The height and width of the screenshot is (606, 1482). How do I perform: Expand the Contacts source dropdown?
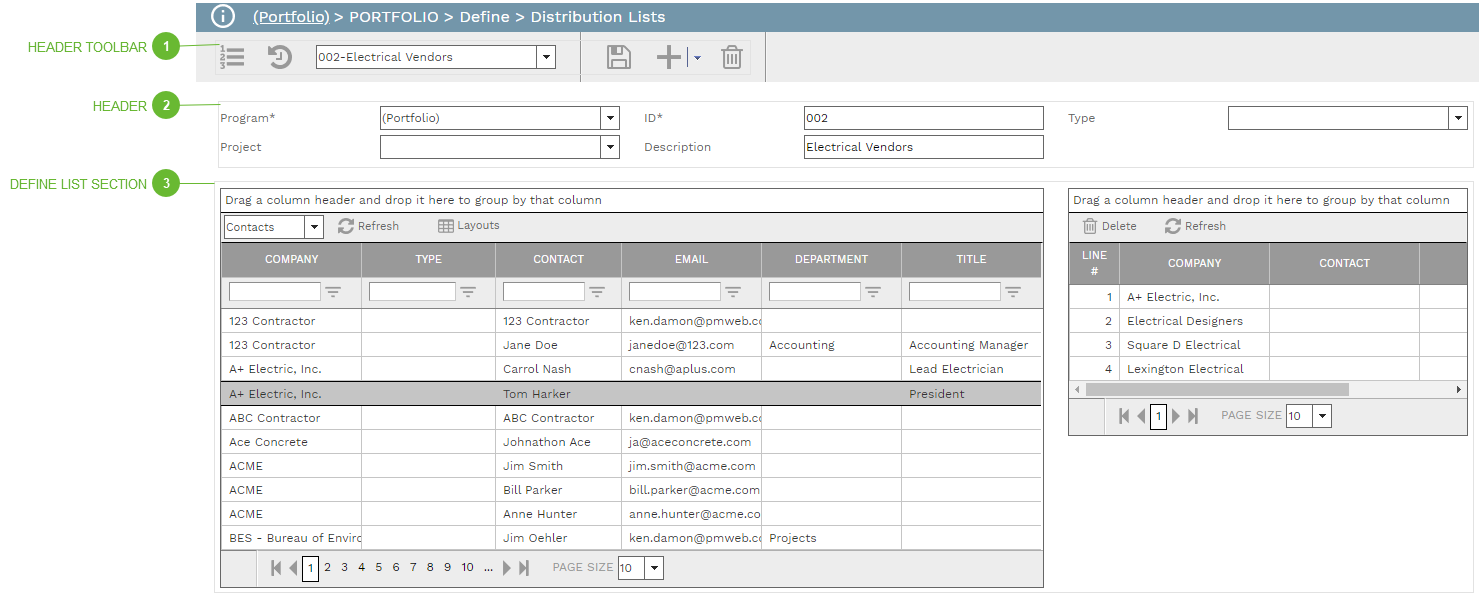[x=314, y=227]
